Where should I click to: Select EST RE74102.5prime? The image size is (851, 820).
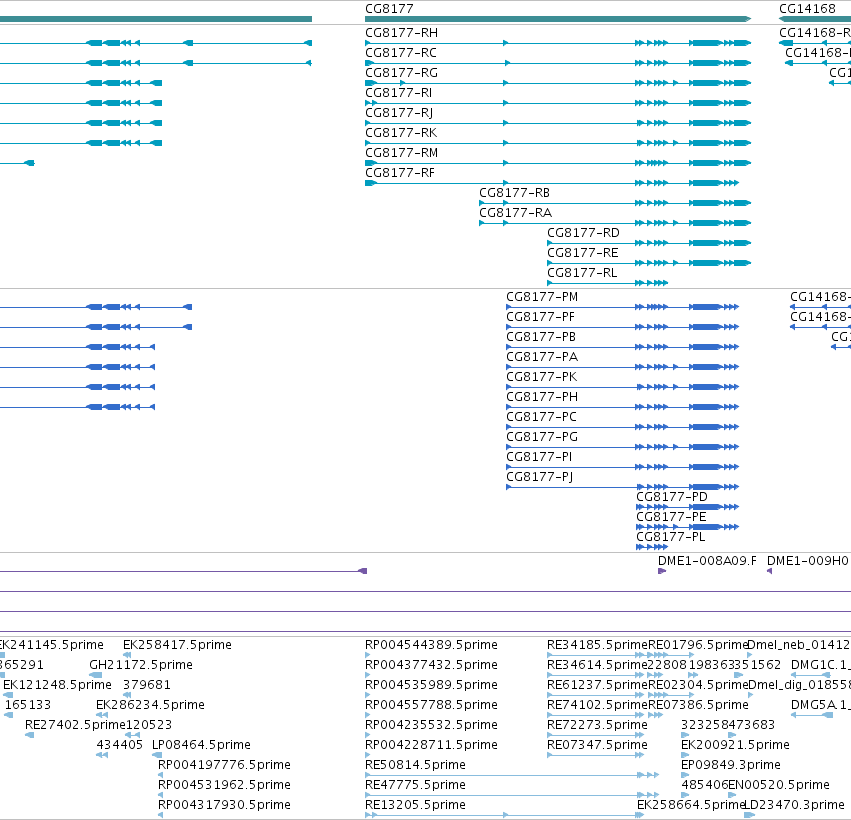click(x=598, y=705)
